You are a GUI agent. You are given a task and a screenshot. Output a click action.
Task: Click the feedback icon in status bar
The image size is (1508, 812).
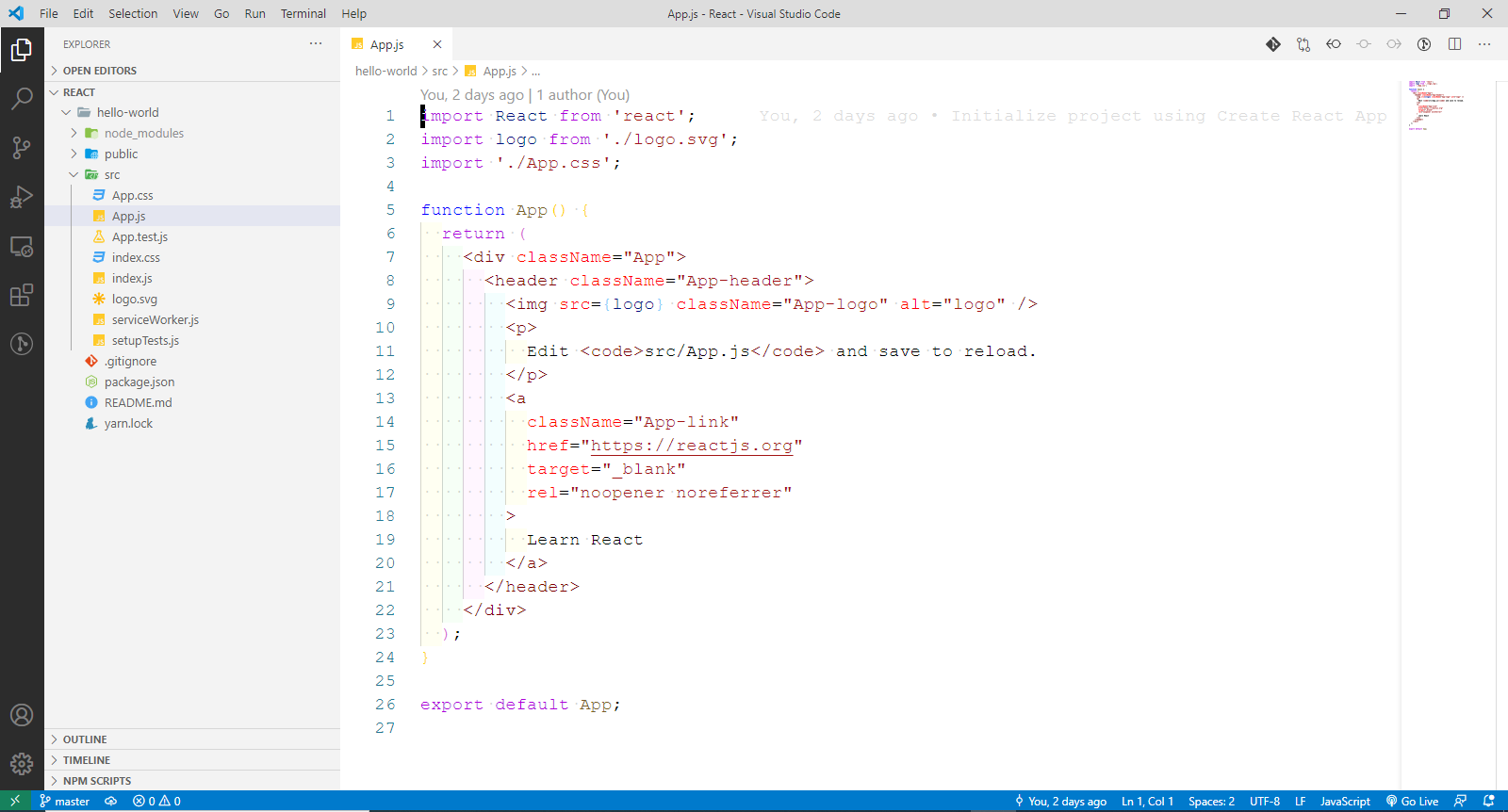(1460, 802)
